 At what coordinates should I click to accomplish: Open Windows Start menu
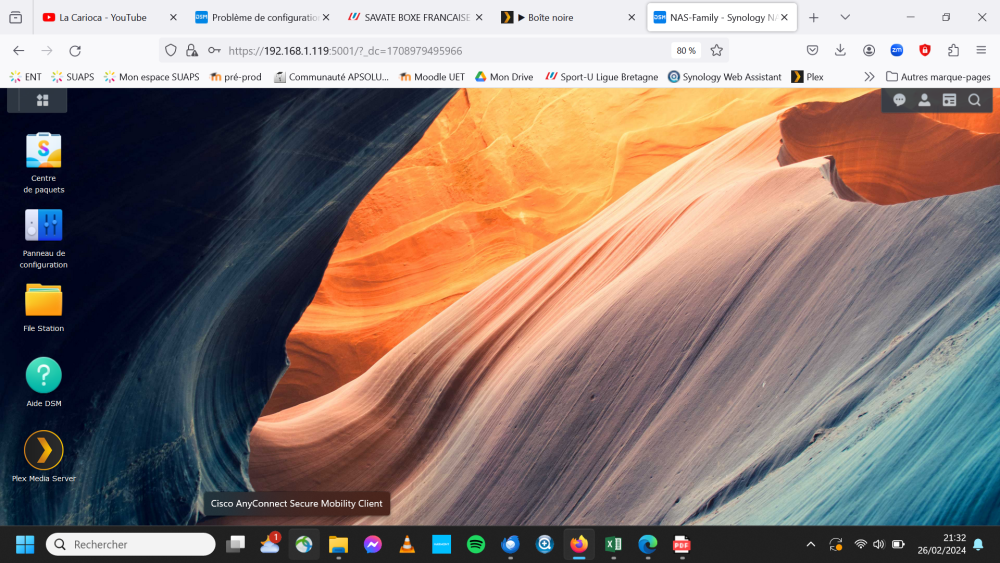click(x=25, y=545)
